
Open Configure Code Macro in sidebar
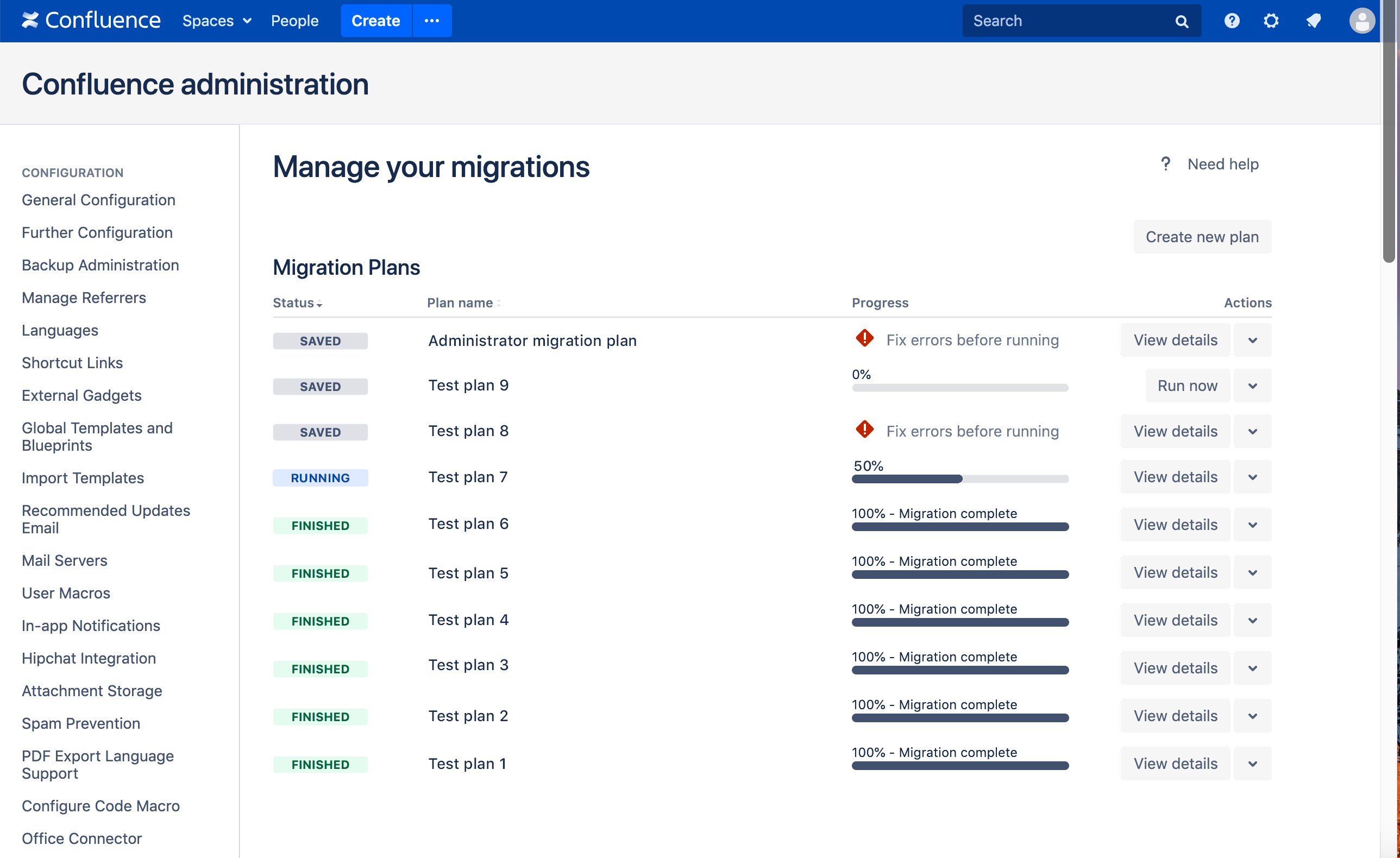(x=101, y=806)
